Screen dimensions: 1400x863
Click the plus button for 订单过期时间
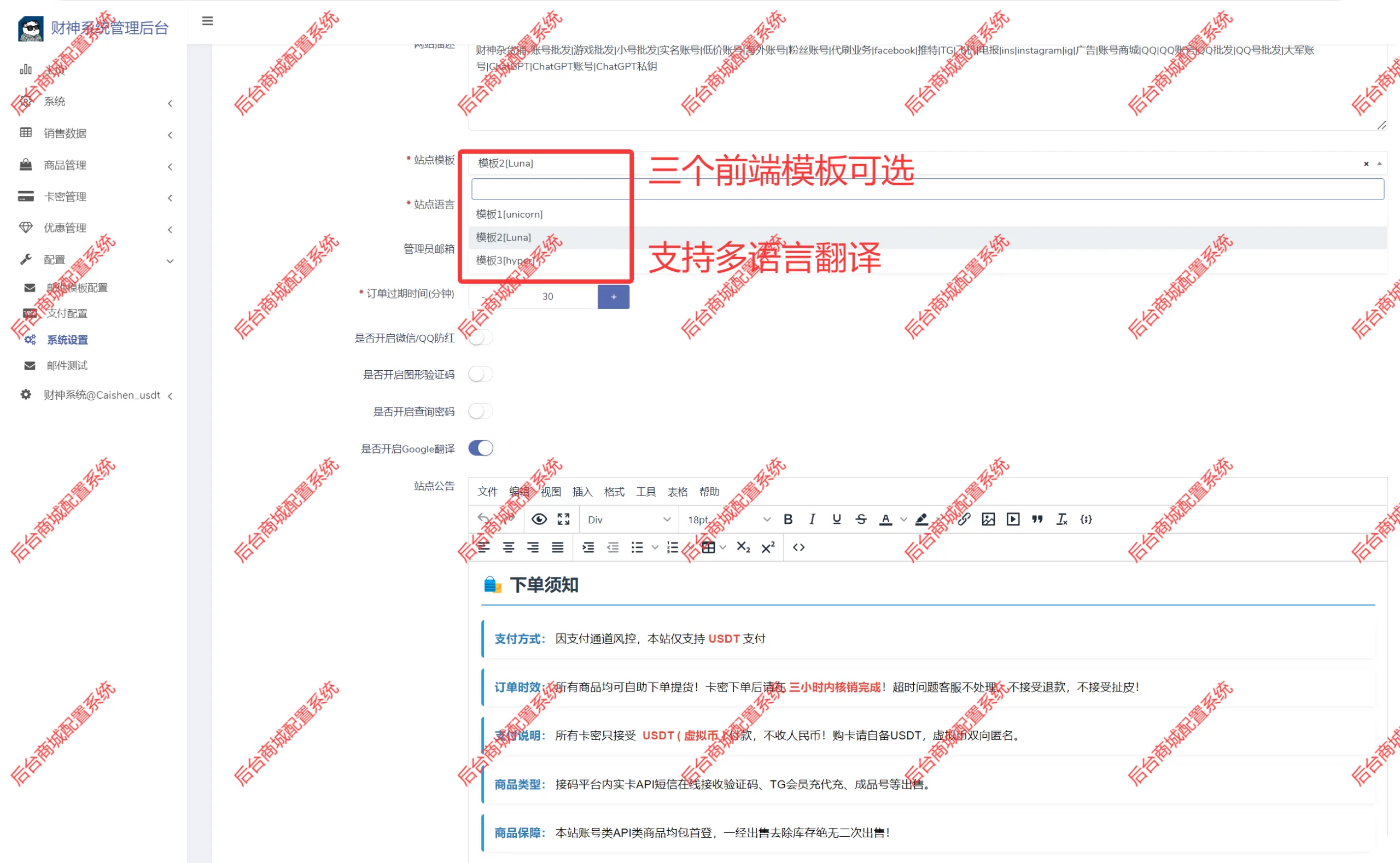point(614,297)
